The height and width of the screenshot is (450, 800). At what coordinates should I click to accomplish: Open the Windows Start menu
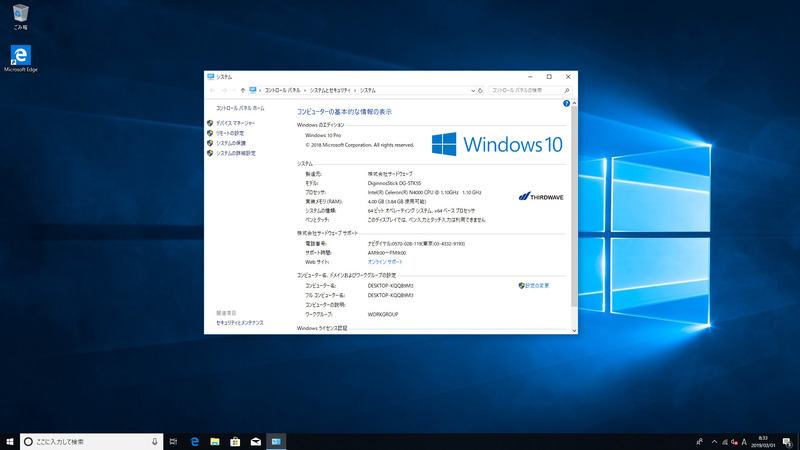(x=10, y=441)
